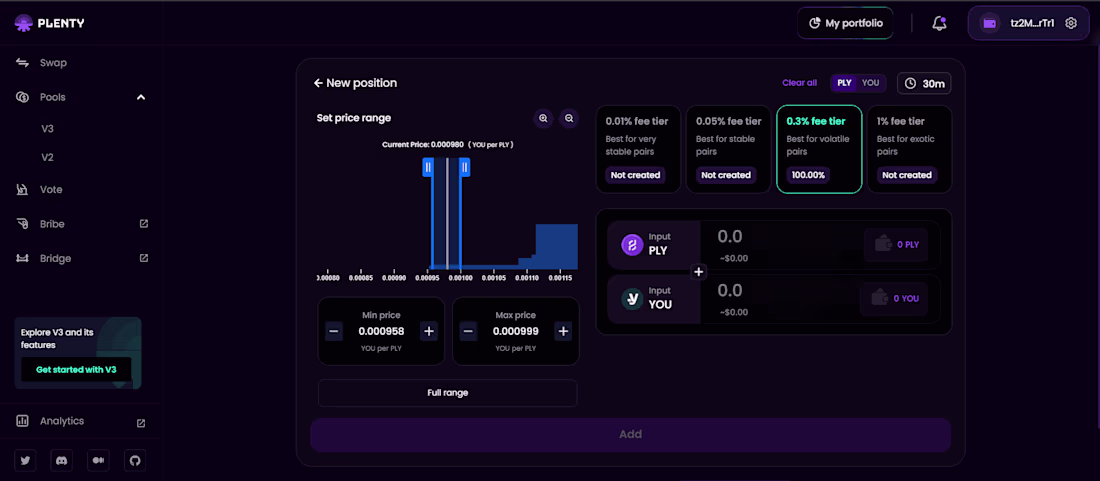This screenshot has width=1100, height=481.
Task: Open the Medium link
Action: pos(98,461)
